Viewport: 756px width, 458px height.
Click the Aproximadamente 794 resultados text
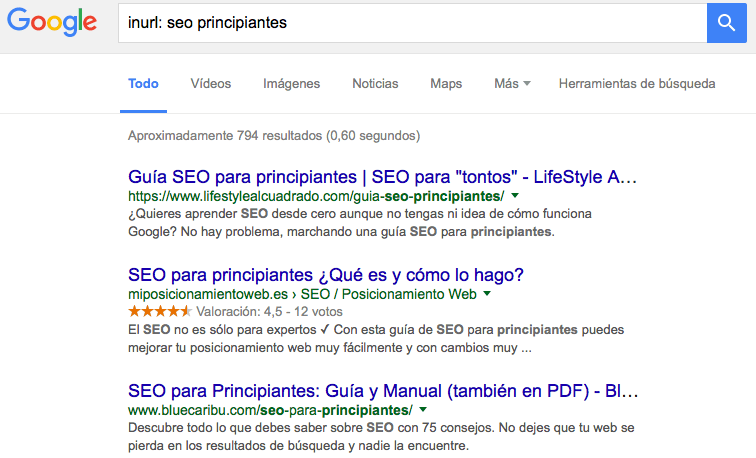coord(274,135)
